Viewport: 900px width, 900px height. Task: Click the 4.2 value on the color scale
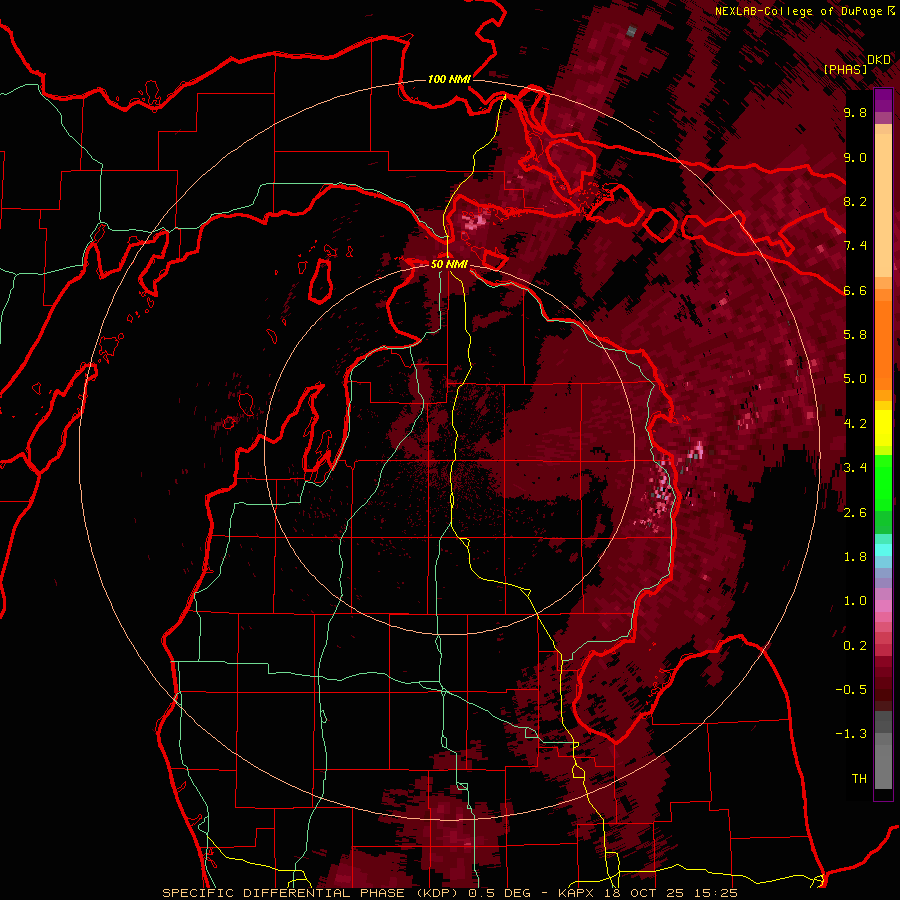855,424
